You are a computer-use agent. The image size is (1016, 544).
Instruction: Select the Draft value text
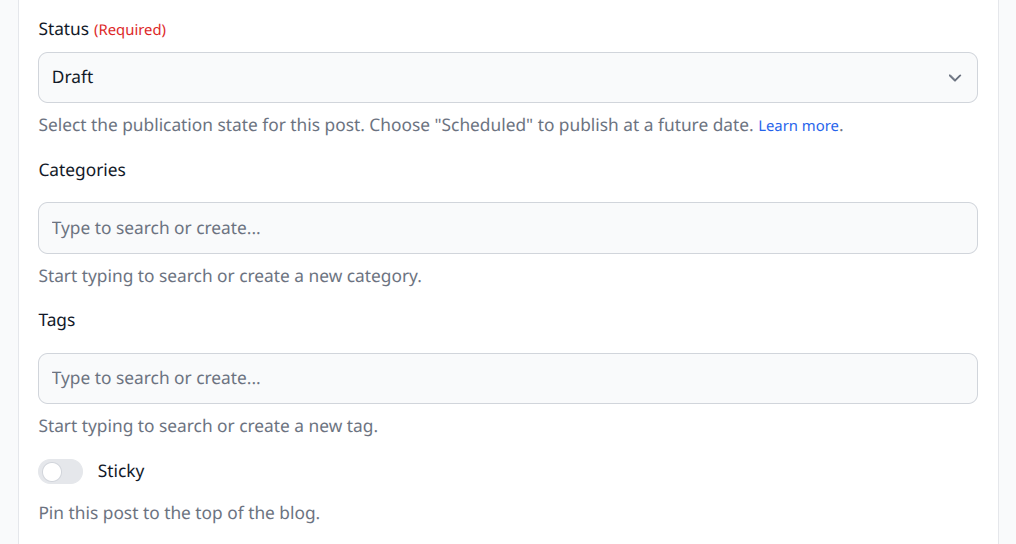pos(73,77)
